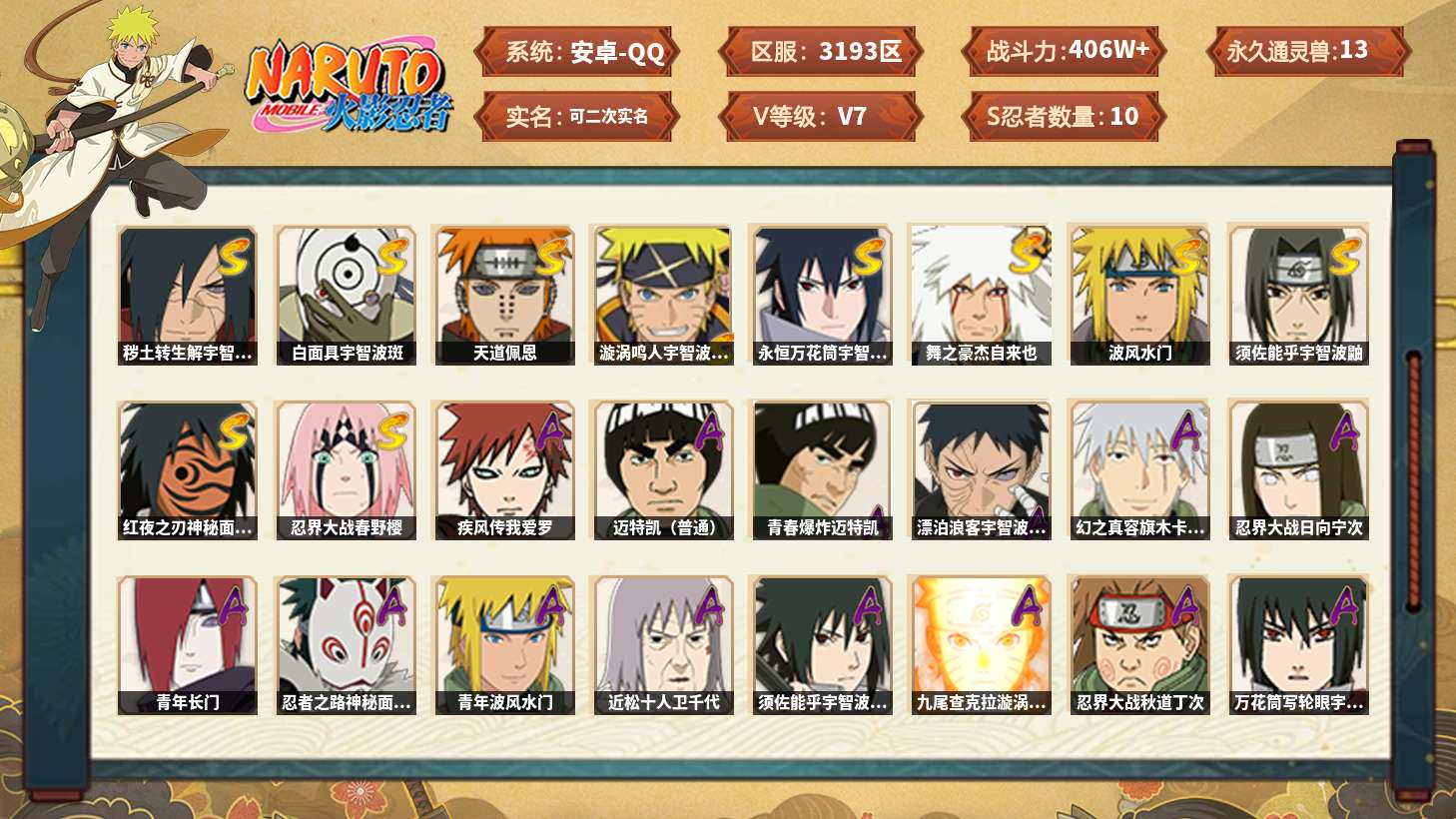
Task: Select the 青年长门 red-haired portrait
Action: (x=188, y=645)
